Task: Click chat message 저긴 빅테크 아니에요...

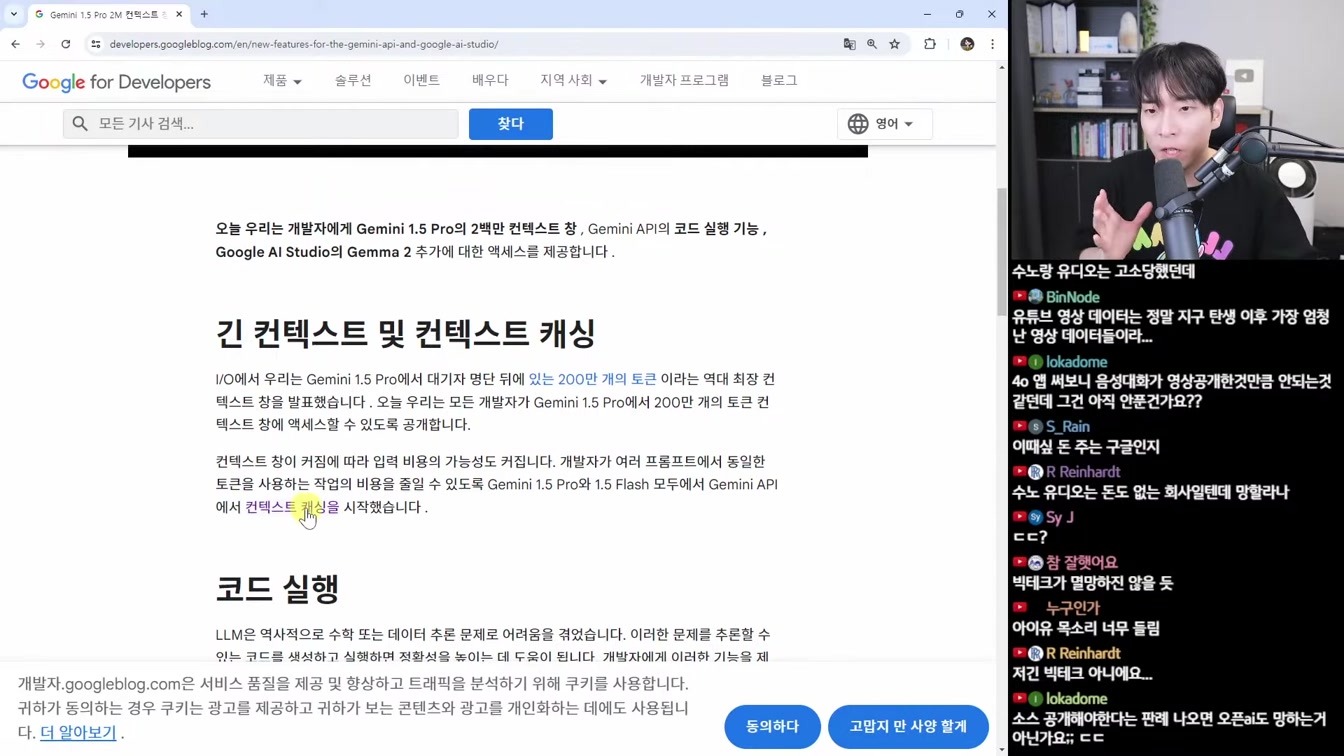Action: [x=1082, y=674]
